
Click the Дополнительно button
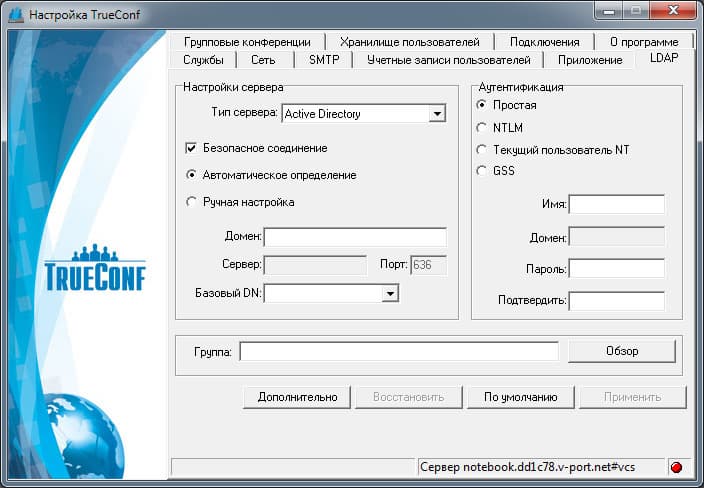(x=297, y=397)
